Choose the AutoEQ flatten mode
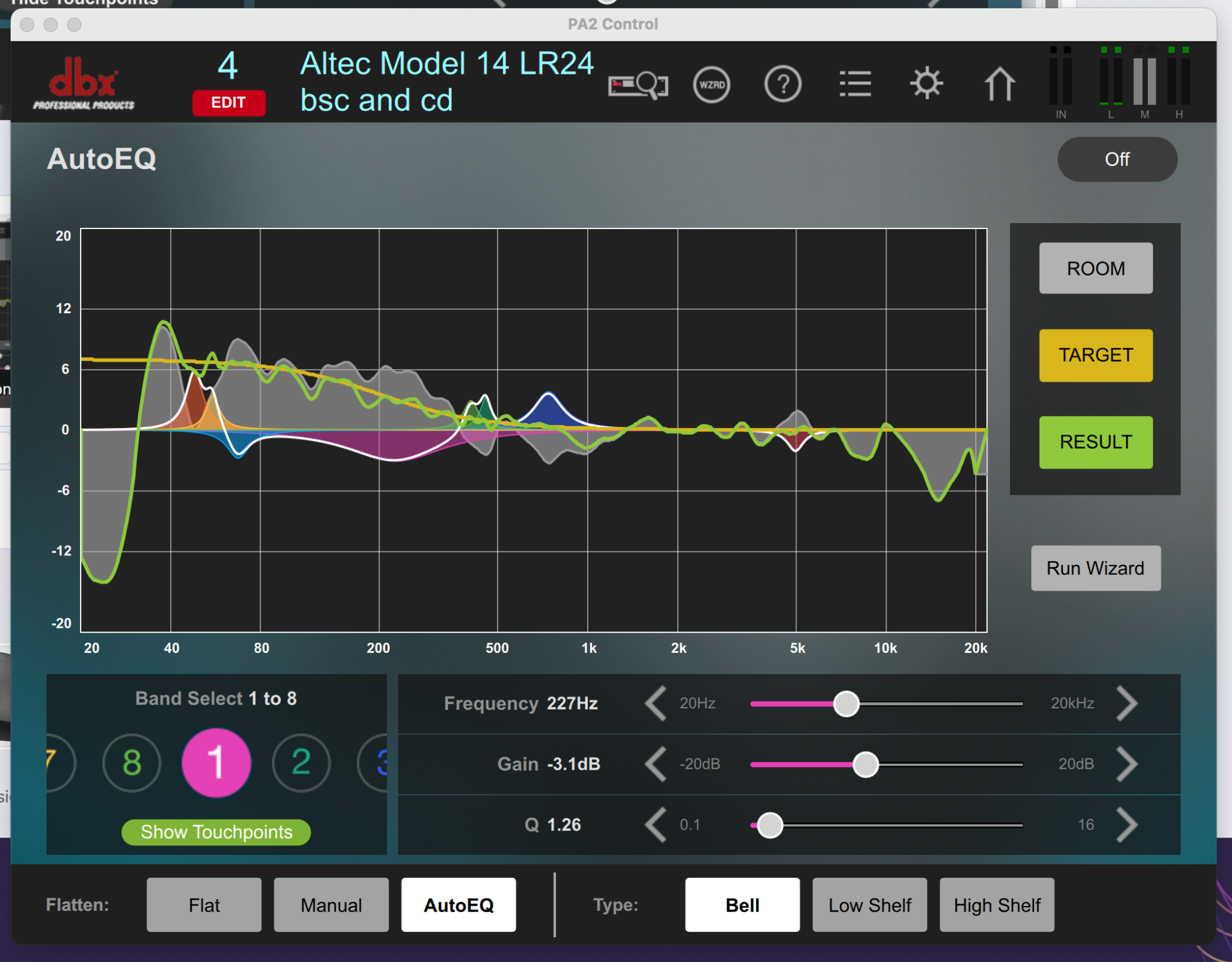1232x962 pixels. coord(458,905)
